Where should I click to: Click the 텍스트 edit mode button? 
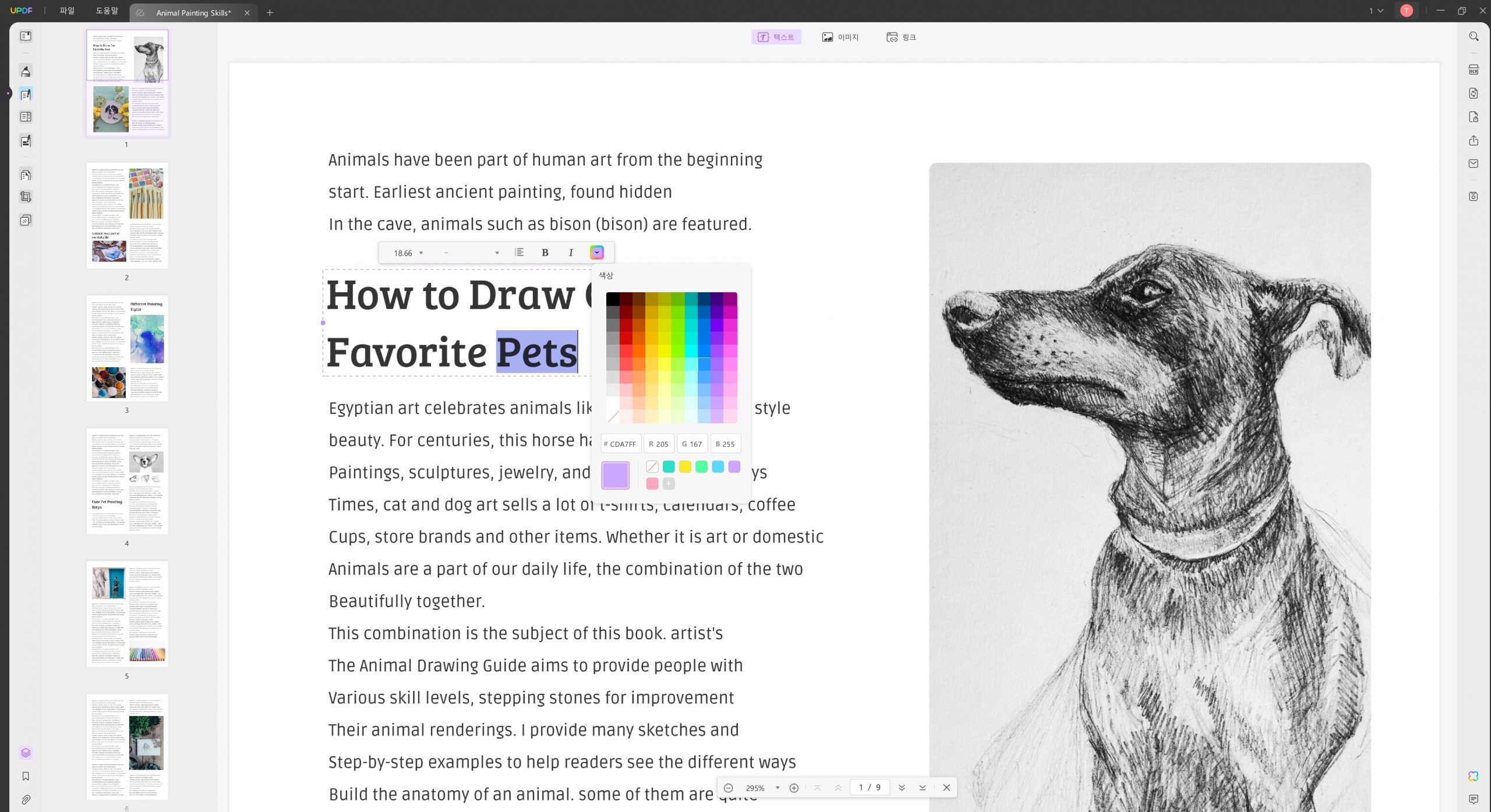coord(776,37)
